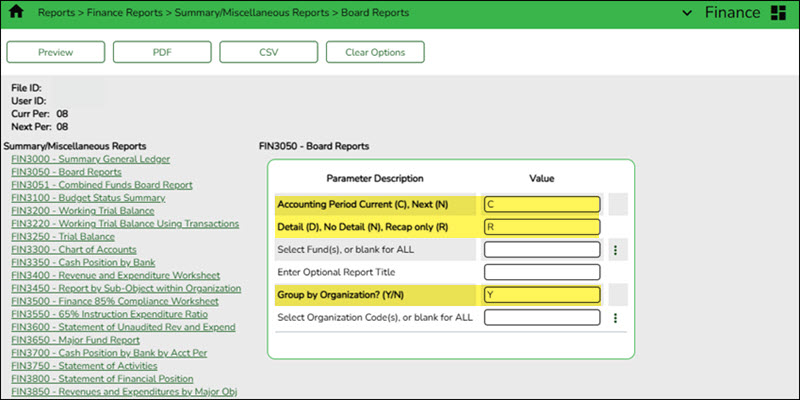Focus the Select Organization Code(s) input
Screen dimensions: 800x400
click(541, 318)
